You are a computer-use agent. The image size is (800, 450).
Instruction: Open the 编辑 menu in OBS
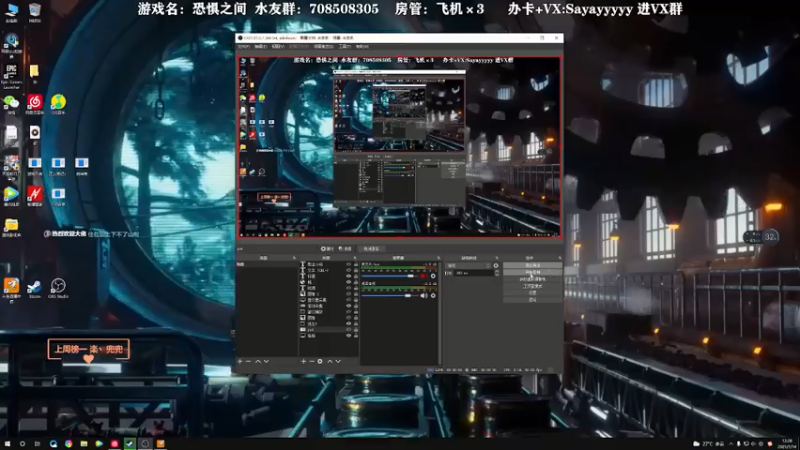click(261, 46)
